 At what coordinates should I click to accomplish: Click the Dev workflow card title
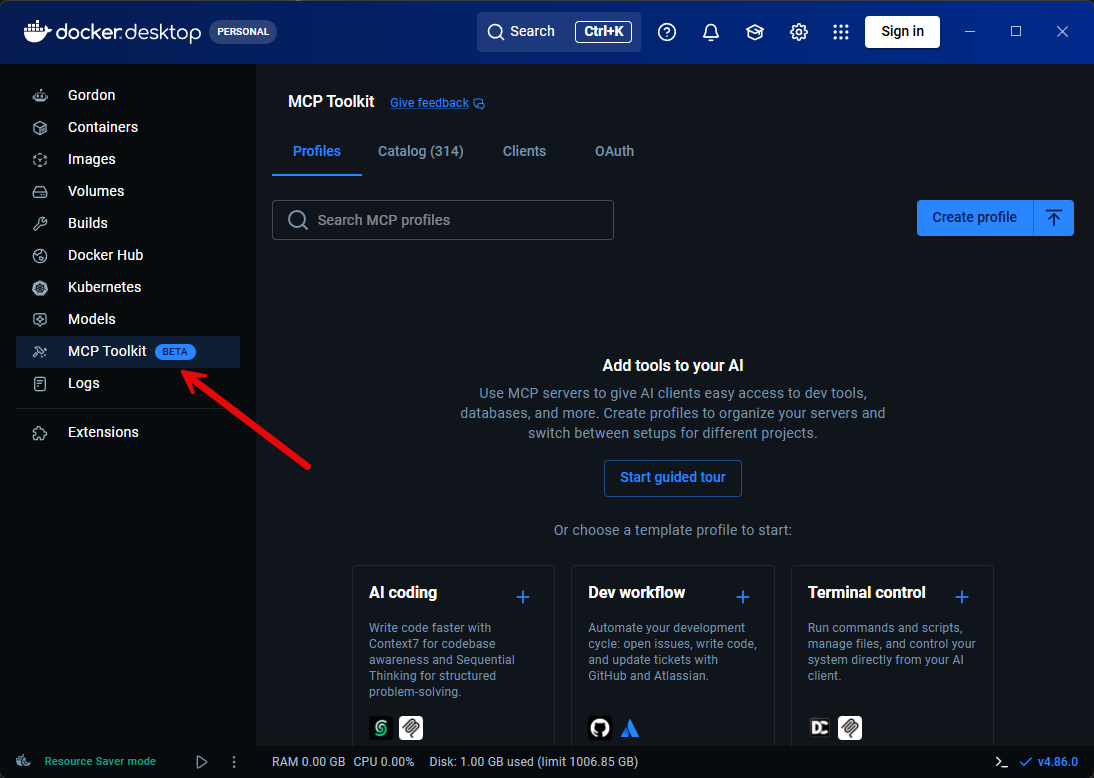(636, 593)
